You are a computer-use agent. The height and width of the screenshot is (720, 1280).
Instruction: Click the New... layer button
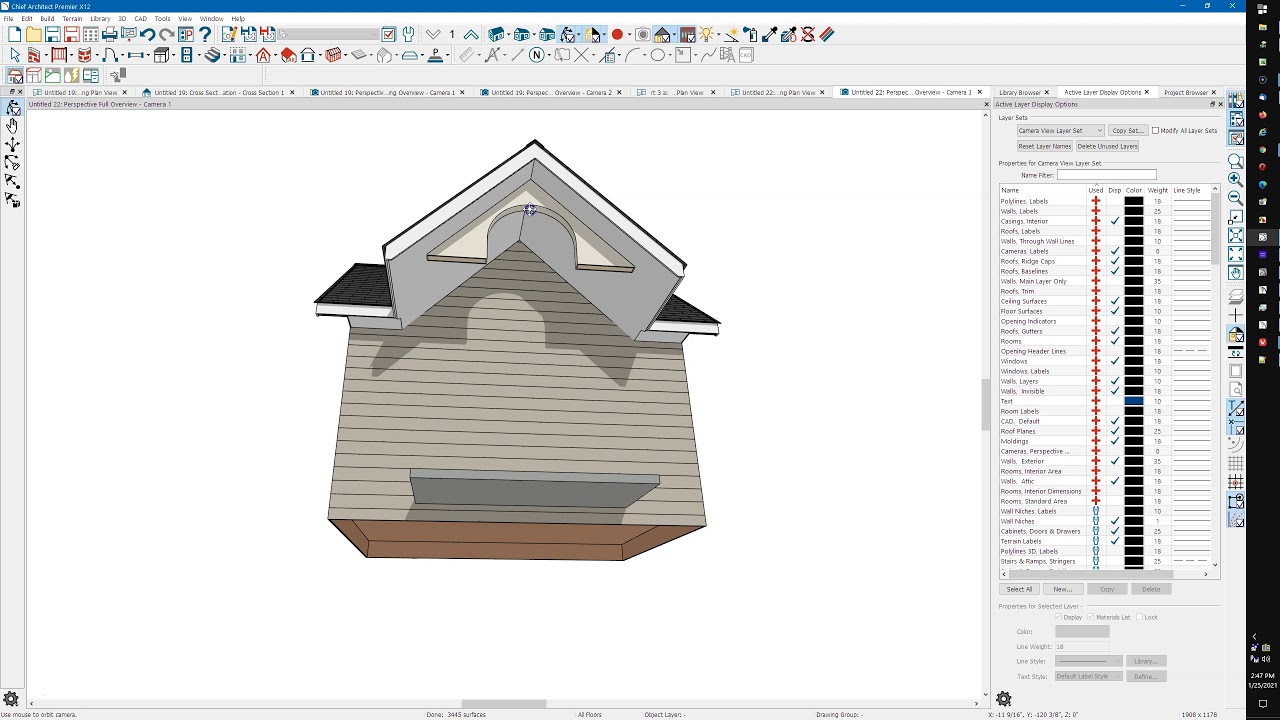pos(1062,589)
